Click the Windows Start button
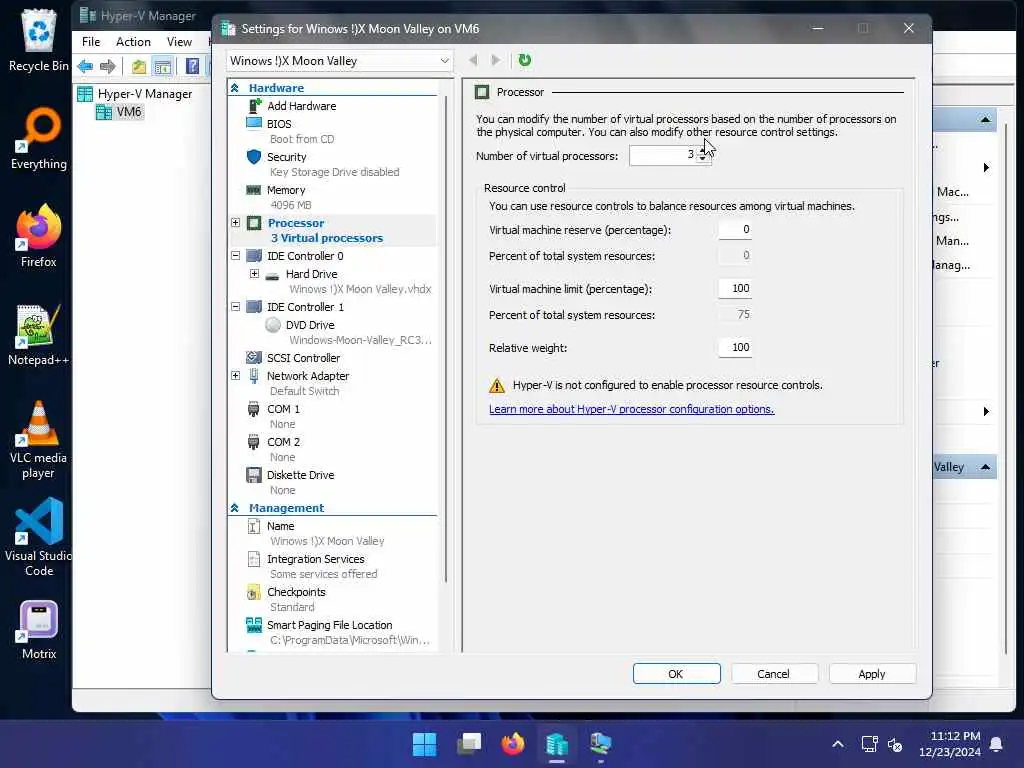The width and height of the screenshot is (1024, 768). (424, 744)
